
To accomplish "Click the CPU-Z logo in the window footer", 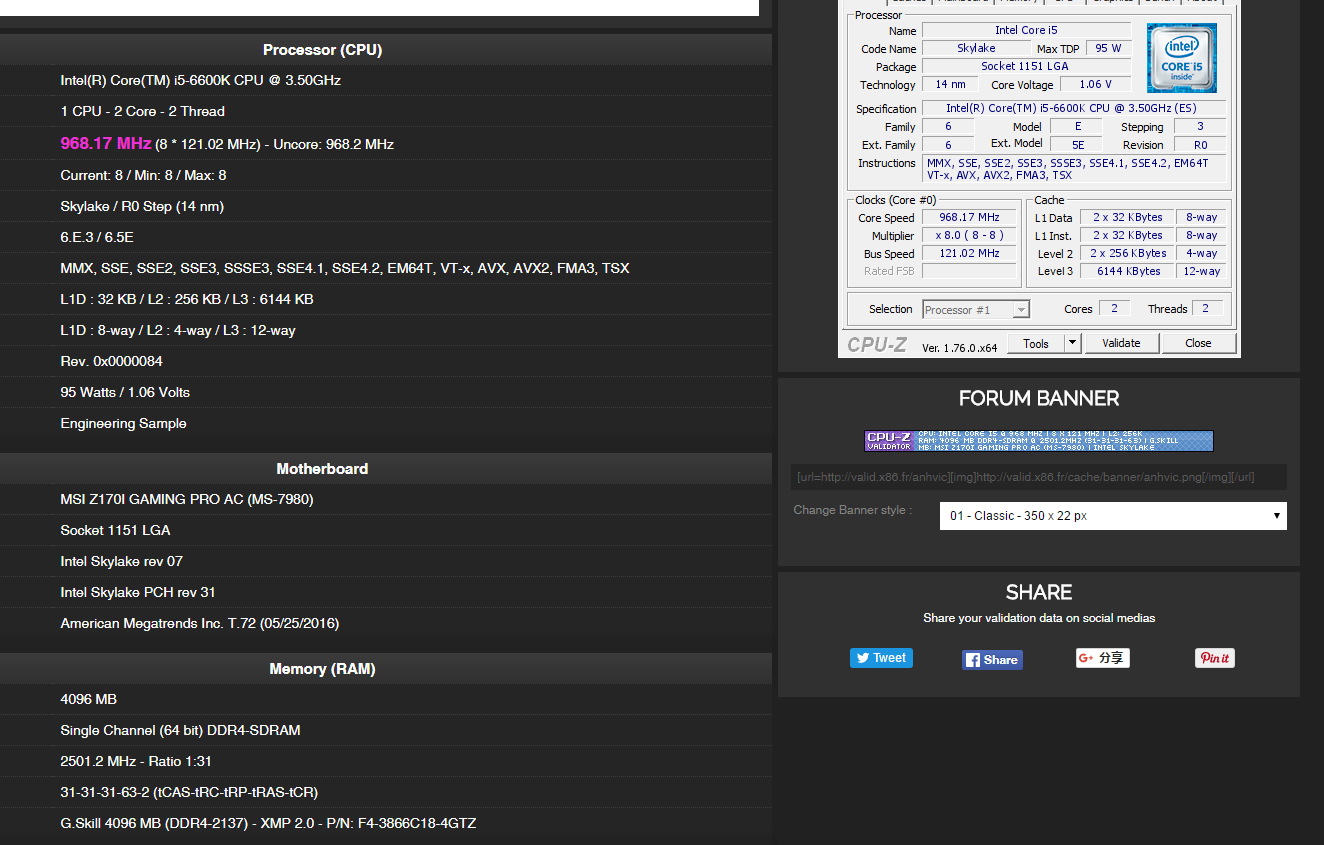I will pyautogui.click(x=877, y=344).
